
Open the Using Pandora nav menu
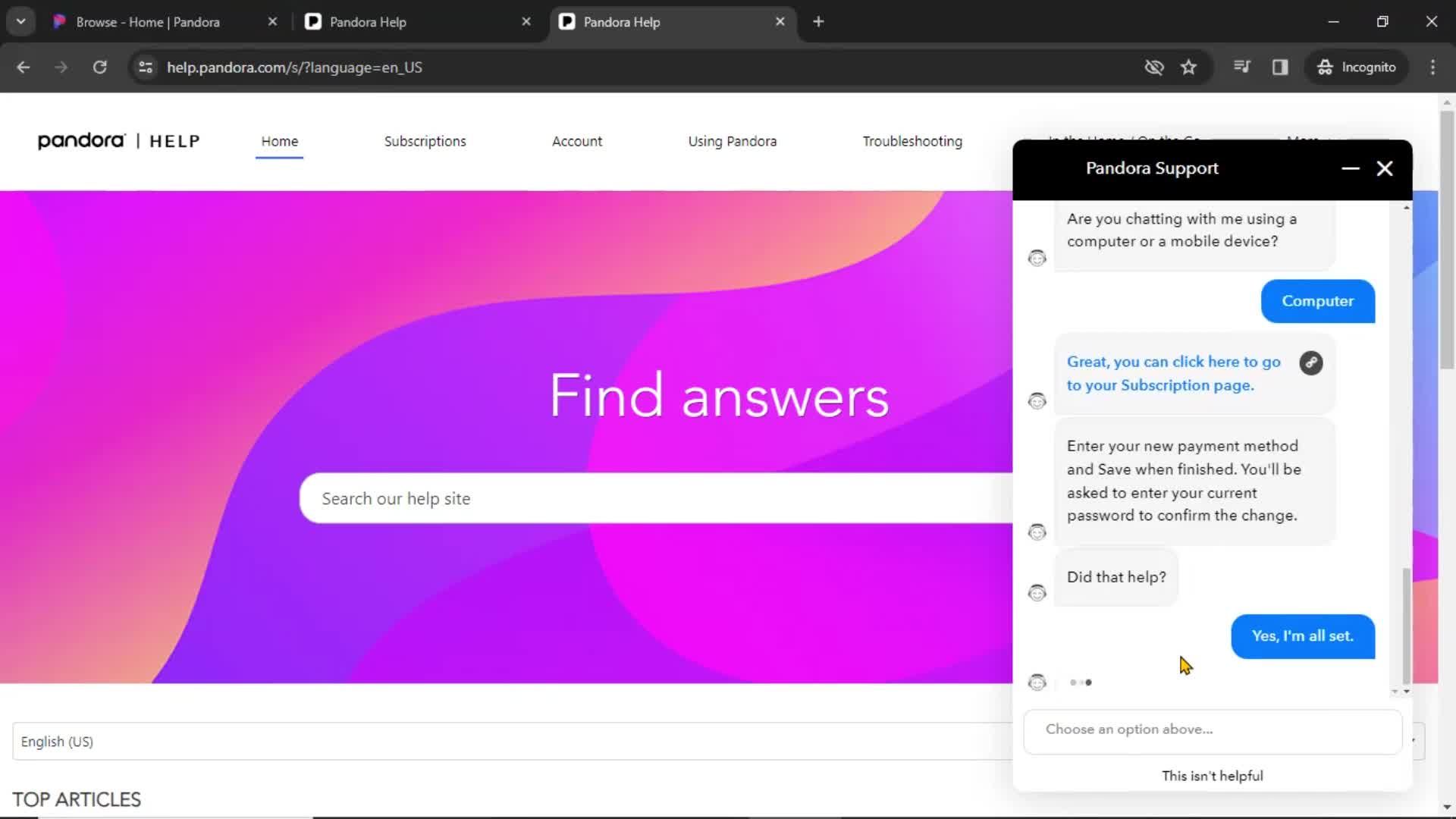click(732, 141)
